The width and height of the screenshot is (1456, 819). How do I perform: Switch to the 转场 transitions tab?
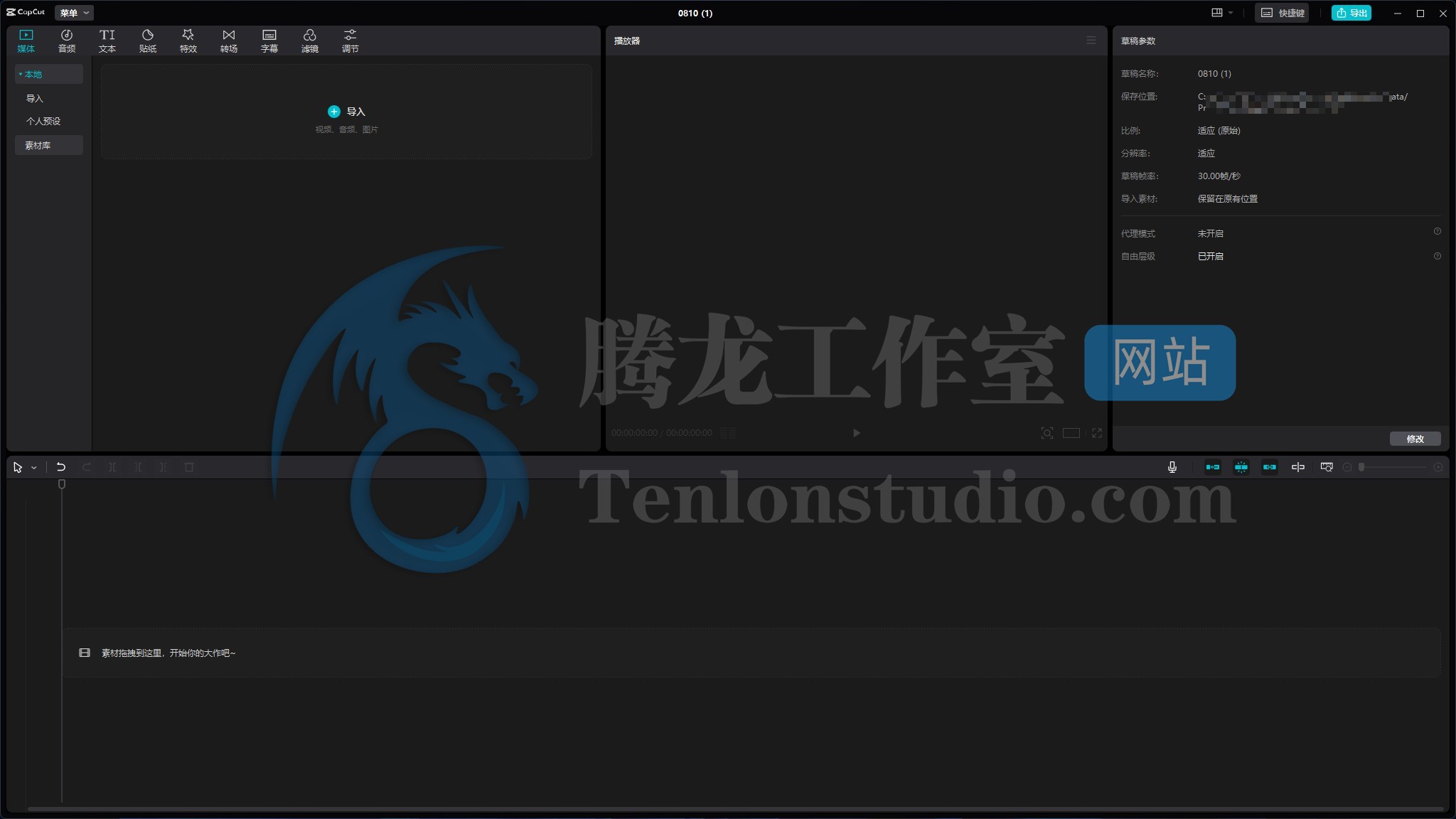click(x=228, y=41)
